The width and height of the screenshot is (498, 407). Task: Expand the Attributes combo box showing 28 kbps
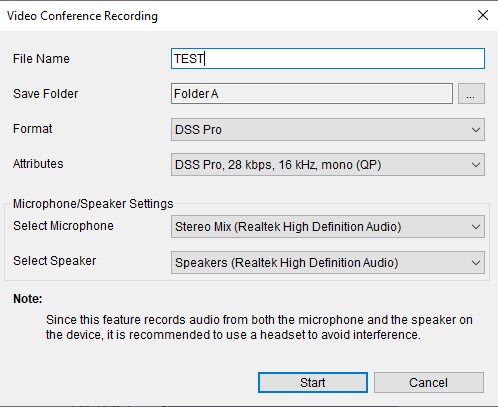coord(328,164)
